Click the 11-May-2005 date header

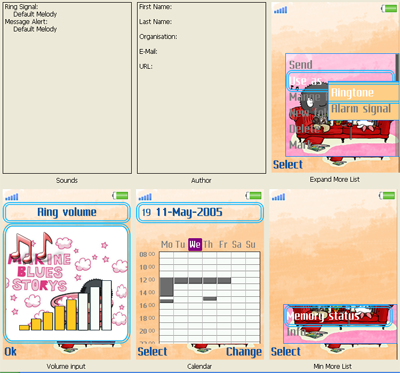pyautogui.click(x=189, y=212)
